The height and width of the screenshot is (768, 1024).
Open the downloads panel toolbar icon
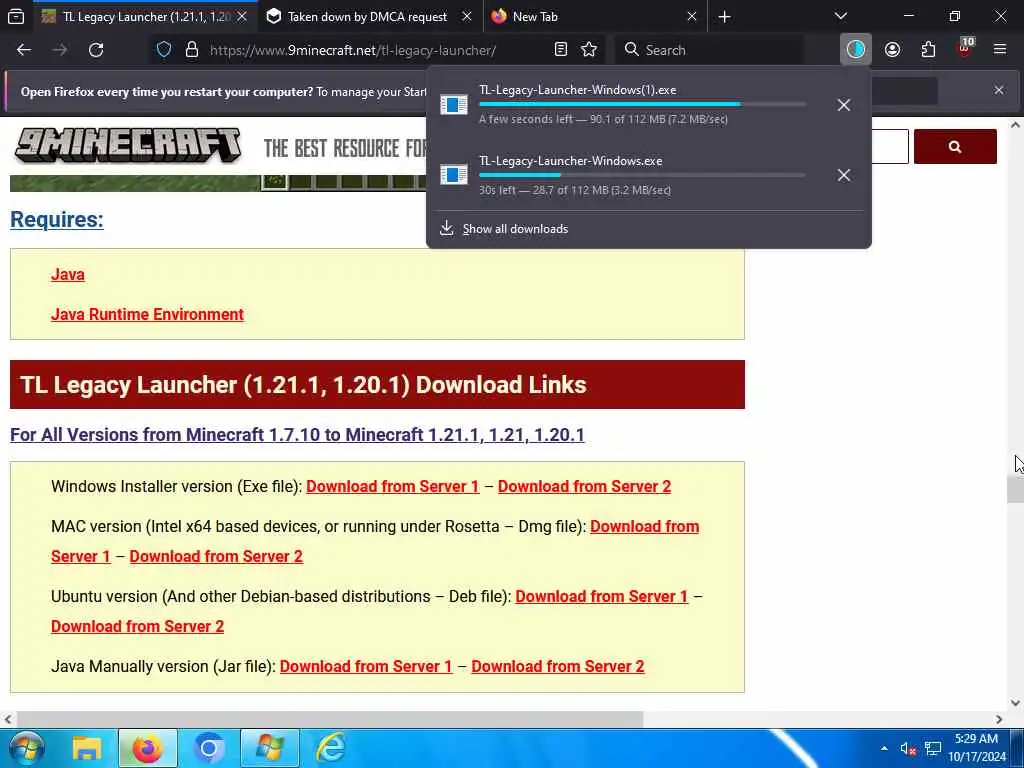[x=856, y=50]
